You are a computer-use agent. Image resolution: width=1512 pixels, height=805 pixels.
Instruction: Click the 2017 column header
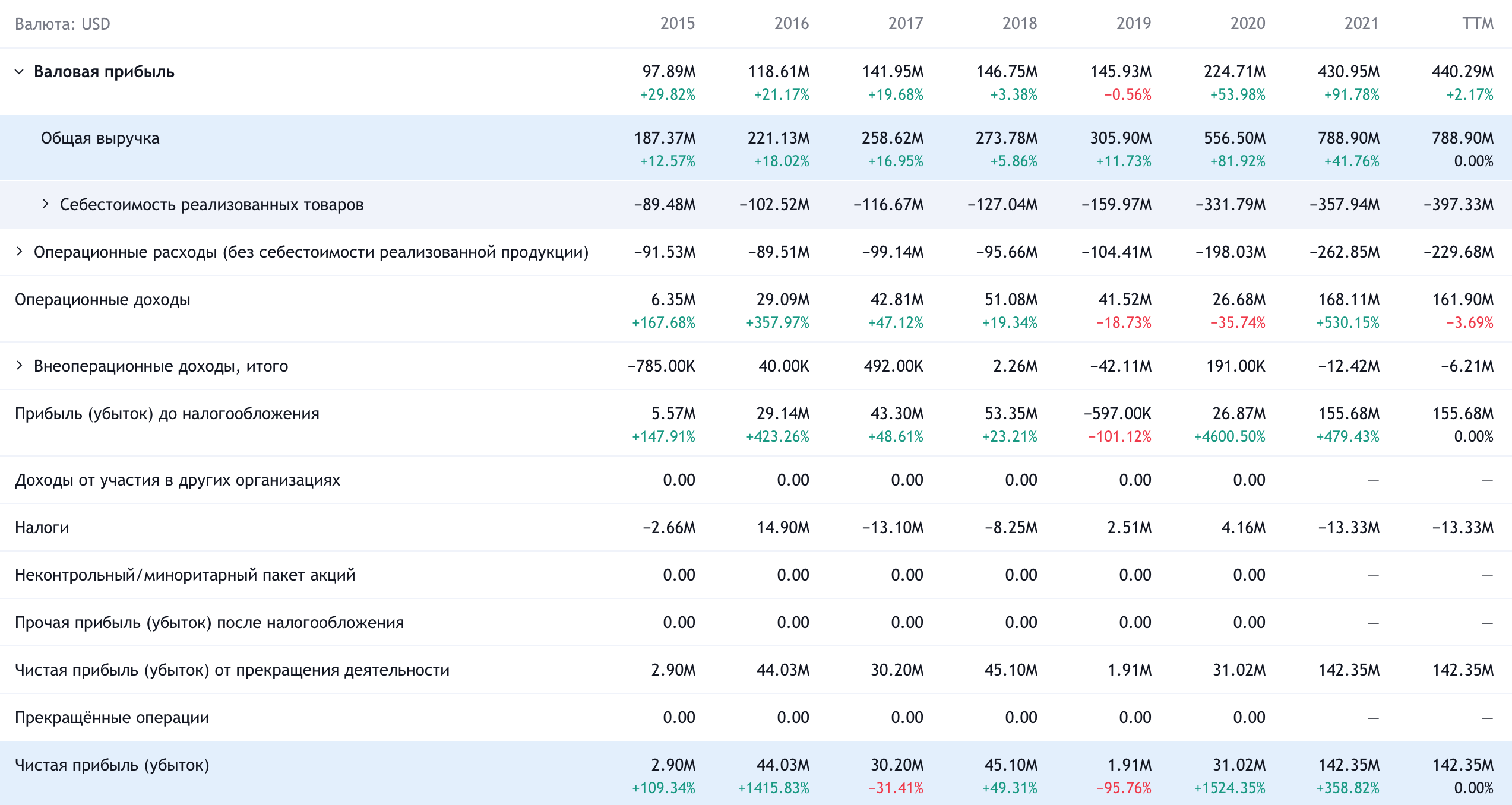[x=906, y=24]
